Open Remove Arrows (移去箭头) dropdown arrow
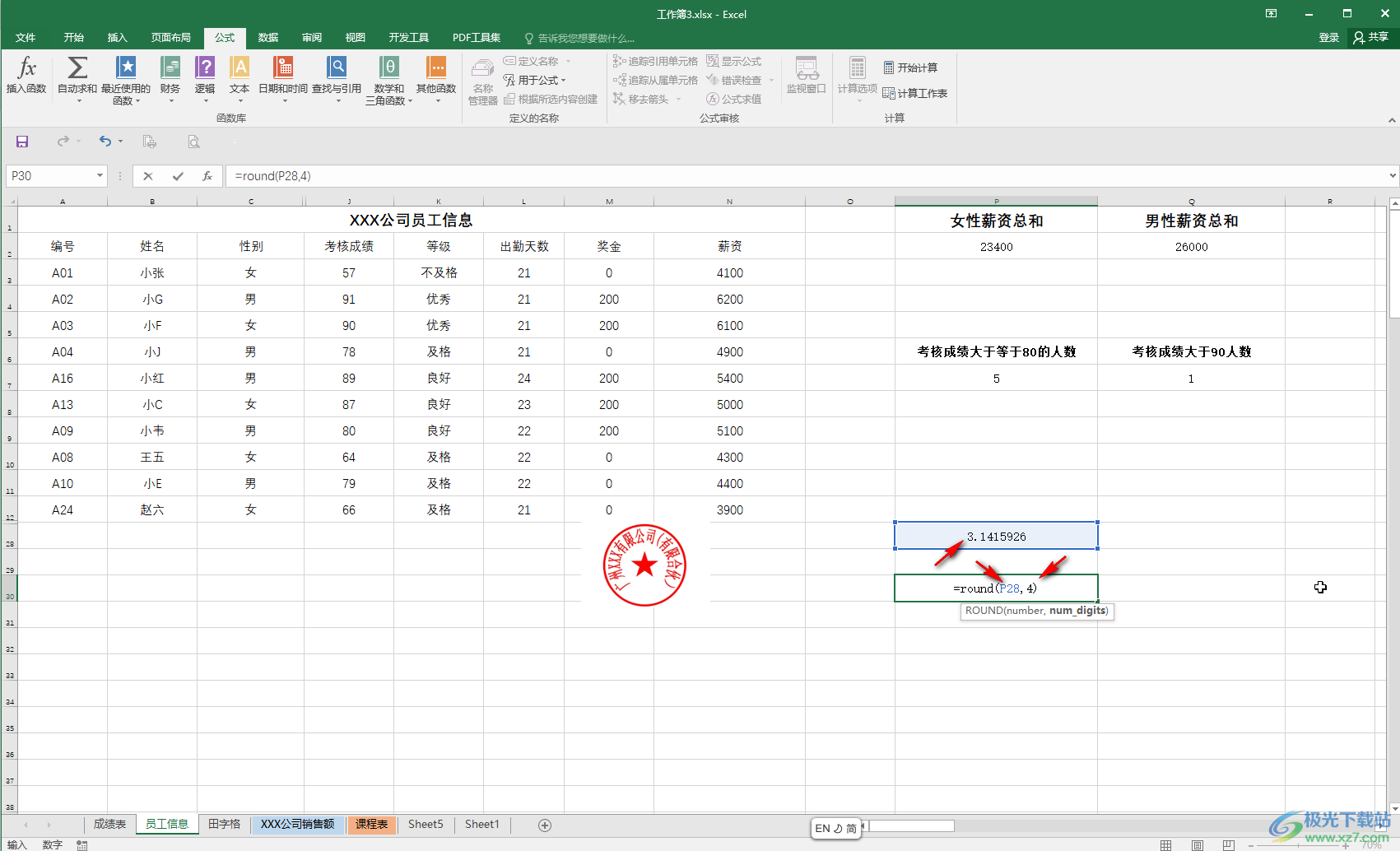Screen dimensions: 1400x851 coord(679,99)
